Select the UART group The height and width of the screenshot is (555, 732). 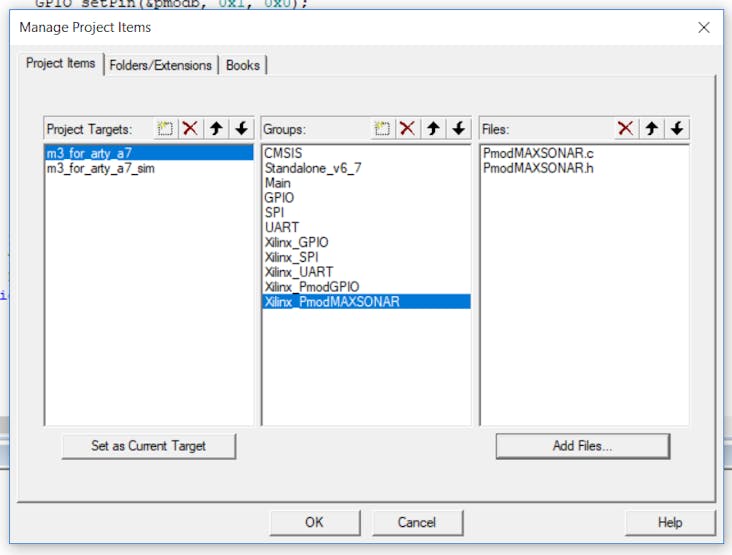point(366,227)
